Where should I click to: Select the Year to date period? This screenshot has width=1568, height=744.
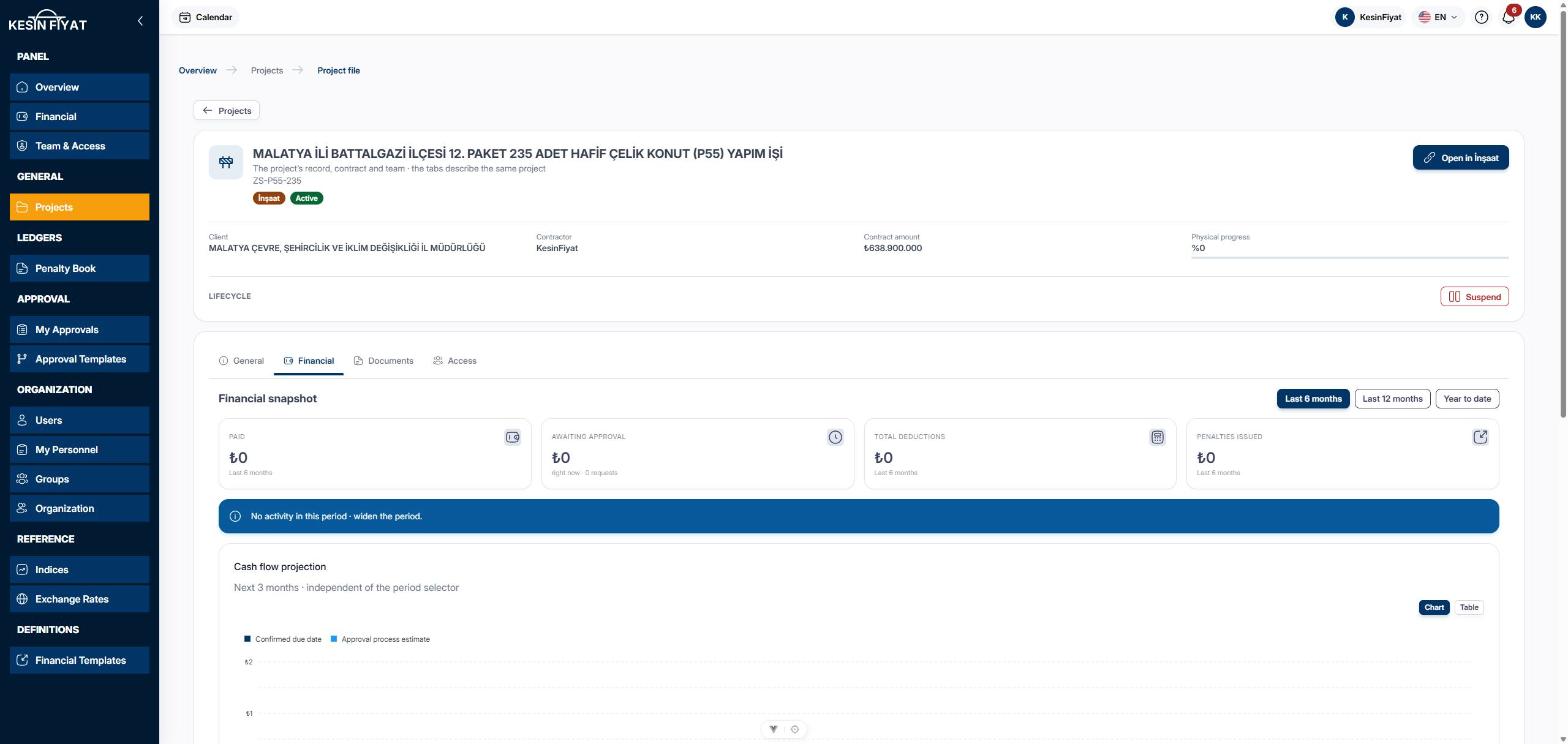coord(1467,399)
